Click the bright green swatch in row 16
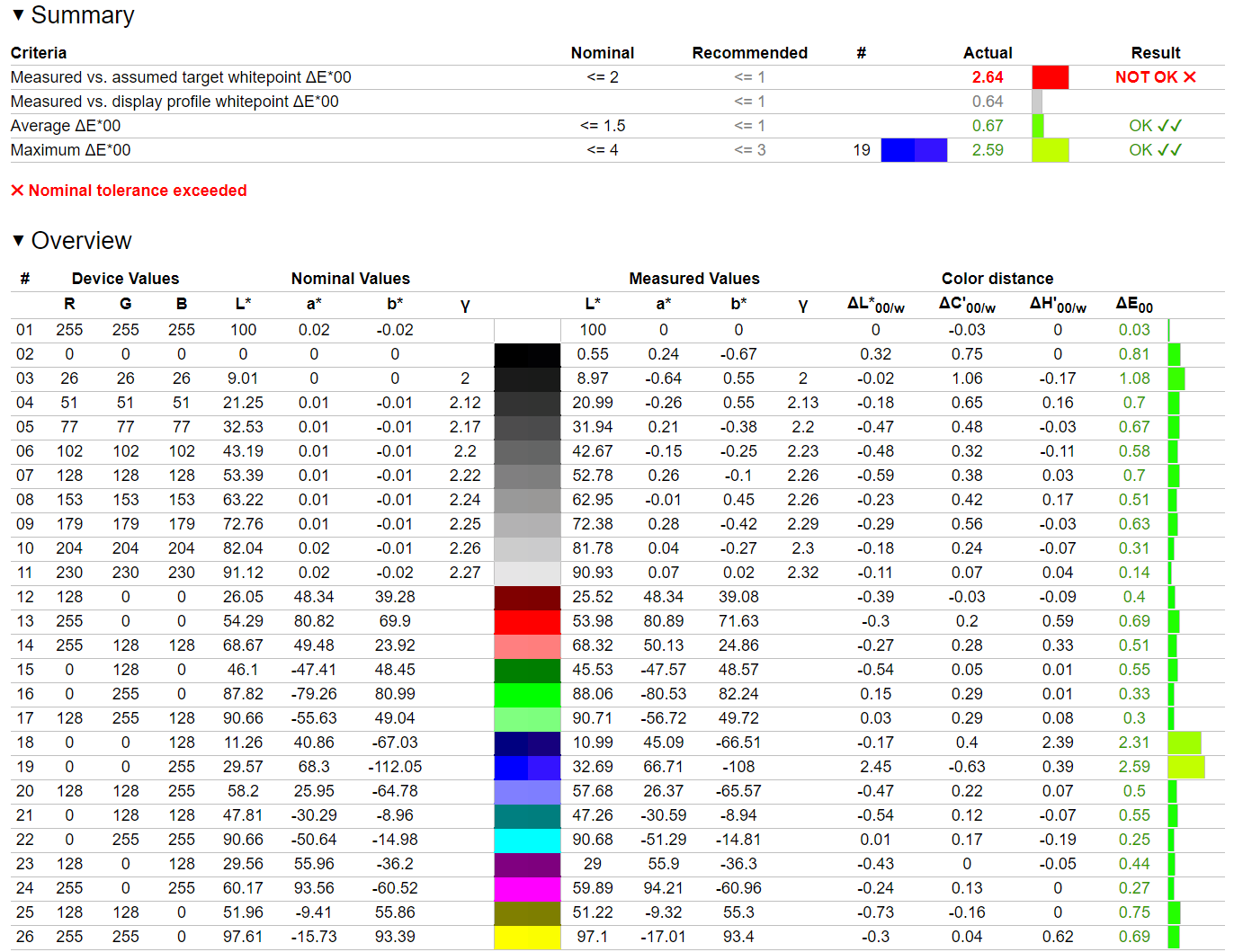 [x=527, y=694]
